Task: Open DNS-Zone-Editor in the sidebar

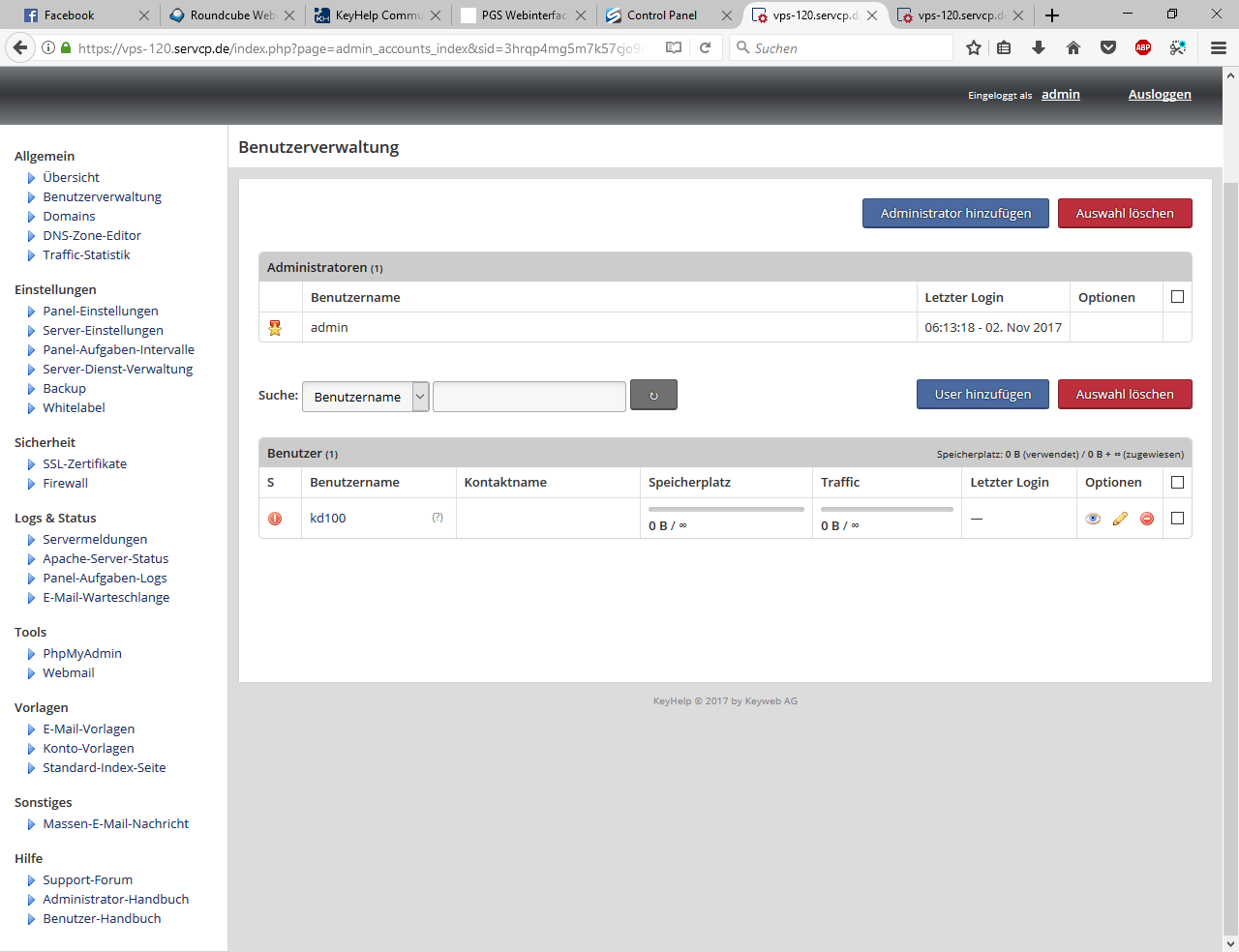Action: 92,235
